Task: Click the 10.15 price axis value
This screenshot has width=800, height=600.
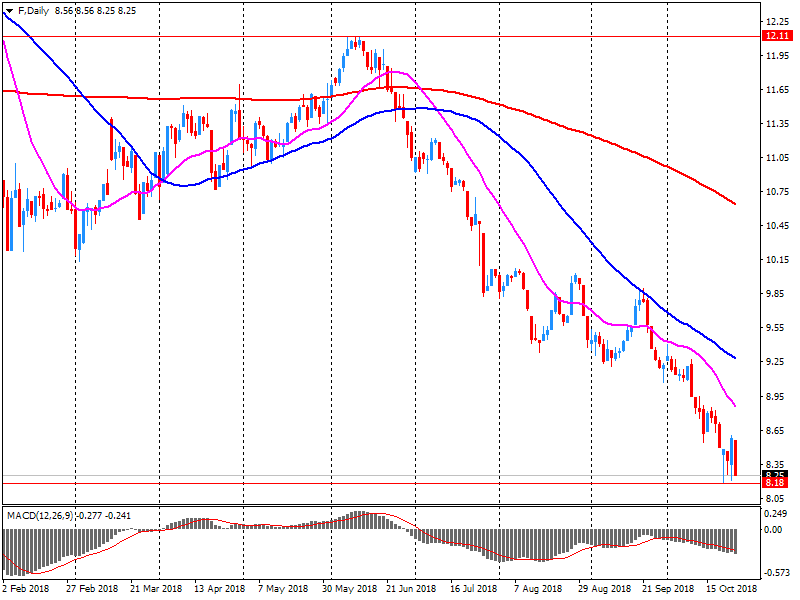Action: click(x=778, y=260)
